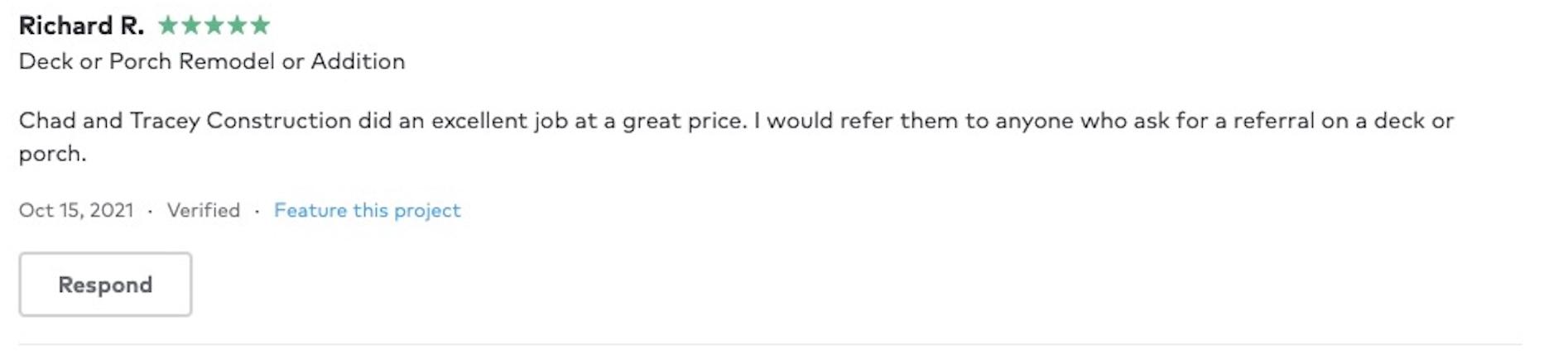This screenshot has width=1568, height=364.
Task: Click the phrase "great price" in the review
Action: point(684,121)
